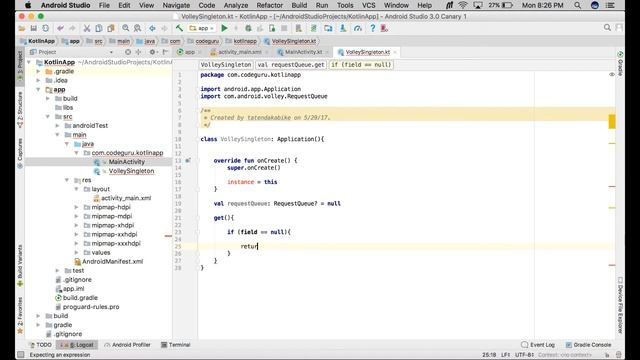Open the Event Log
640x360 pixels.
pos(538,345)
